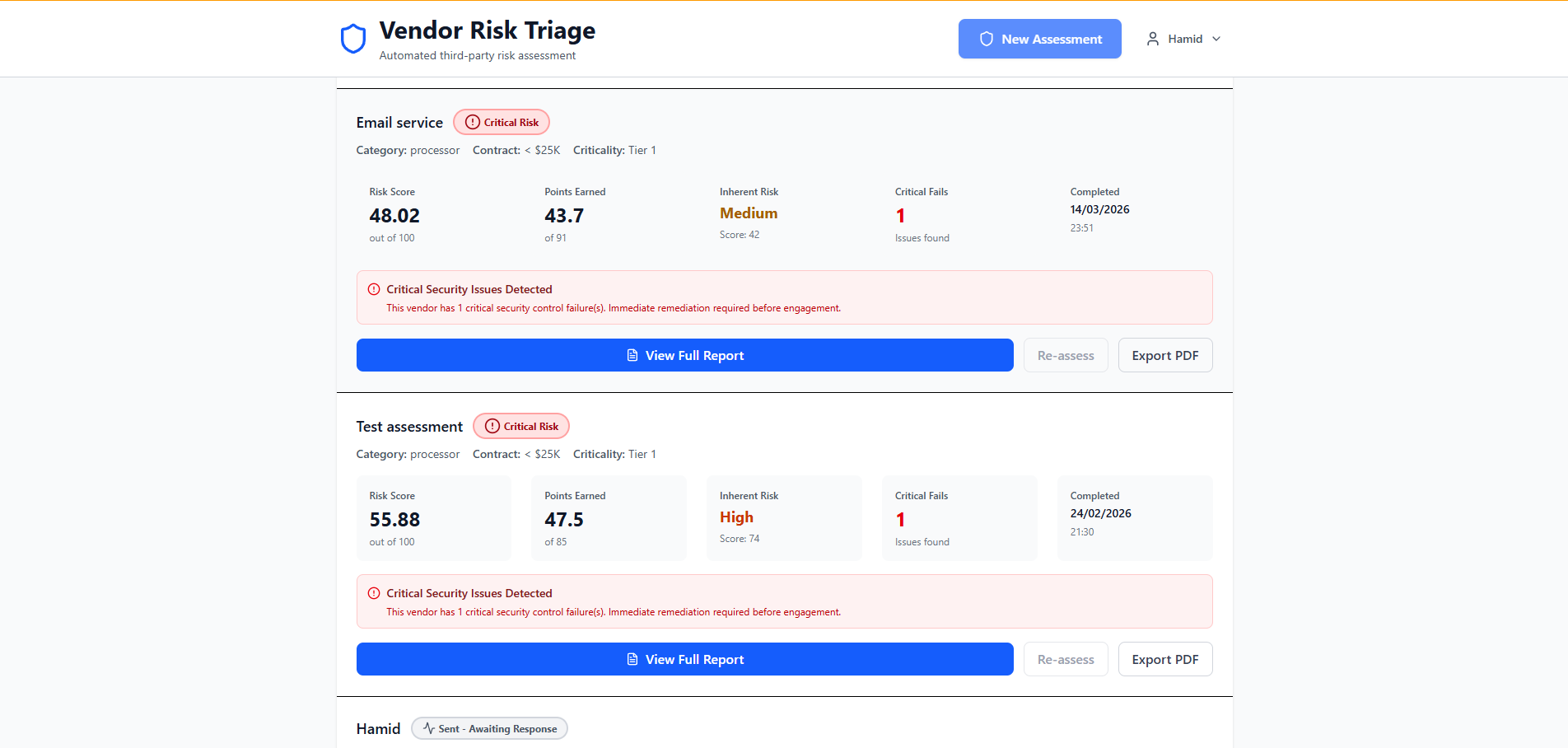This screenshot has height=748, width=1568.
Task: Click alert icon in Test assessment Critical Risk badge
Action: point(492,426)
